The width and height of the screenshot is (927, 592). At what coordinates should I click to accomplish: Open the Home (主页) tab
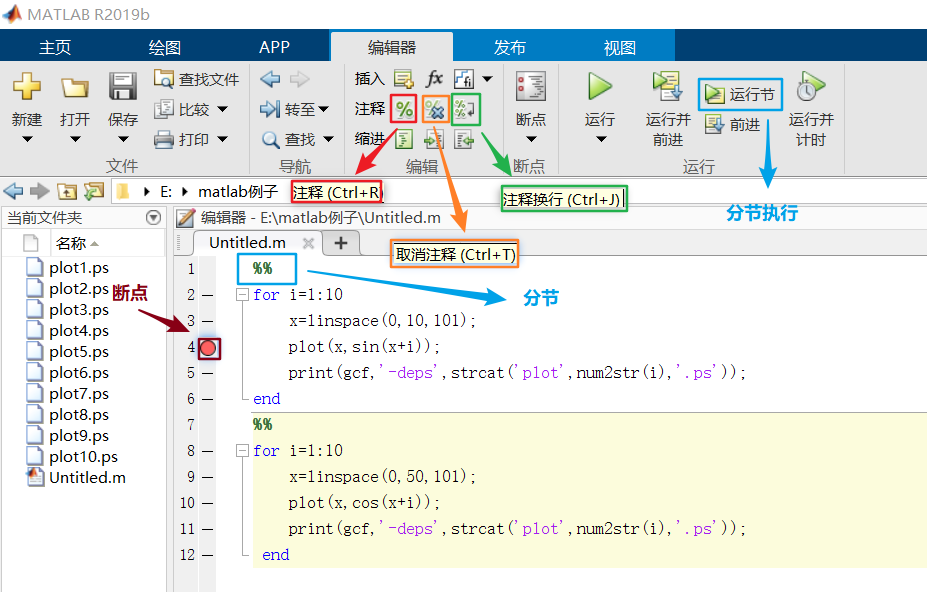(55, 47)
